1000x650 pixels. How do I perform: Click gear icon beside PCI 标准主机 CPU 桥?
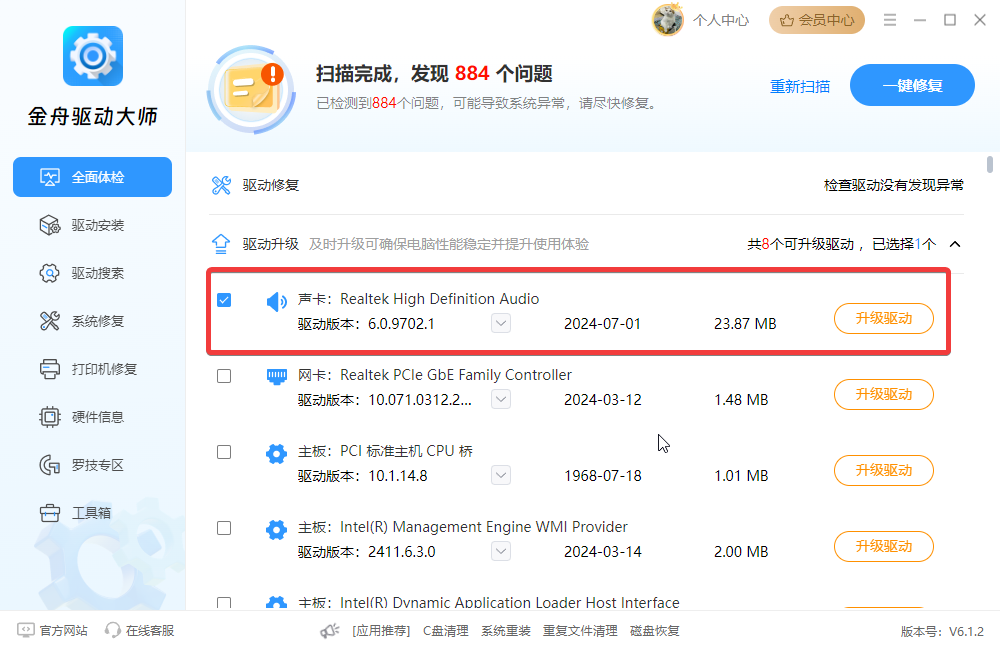pyautogui.click(x=276, y=454)
